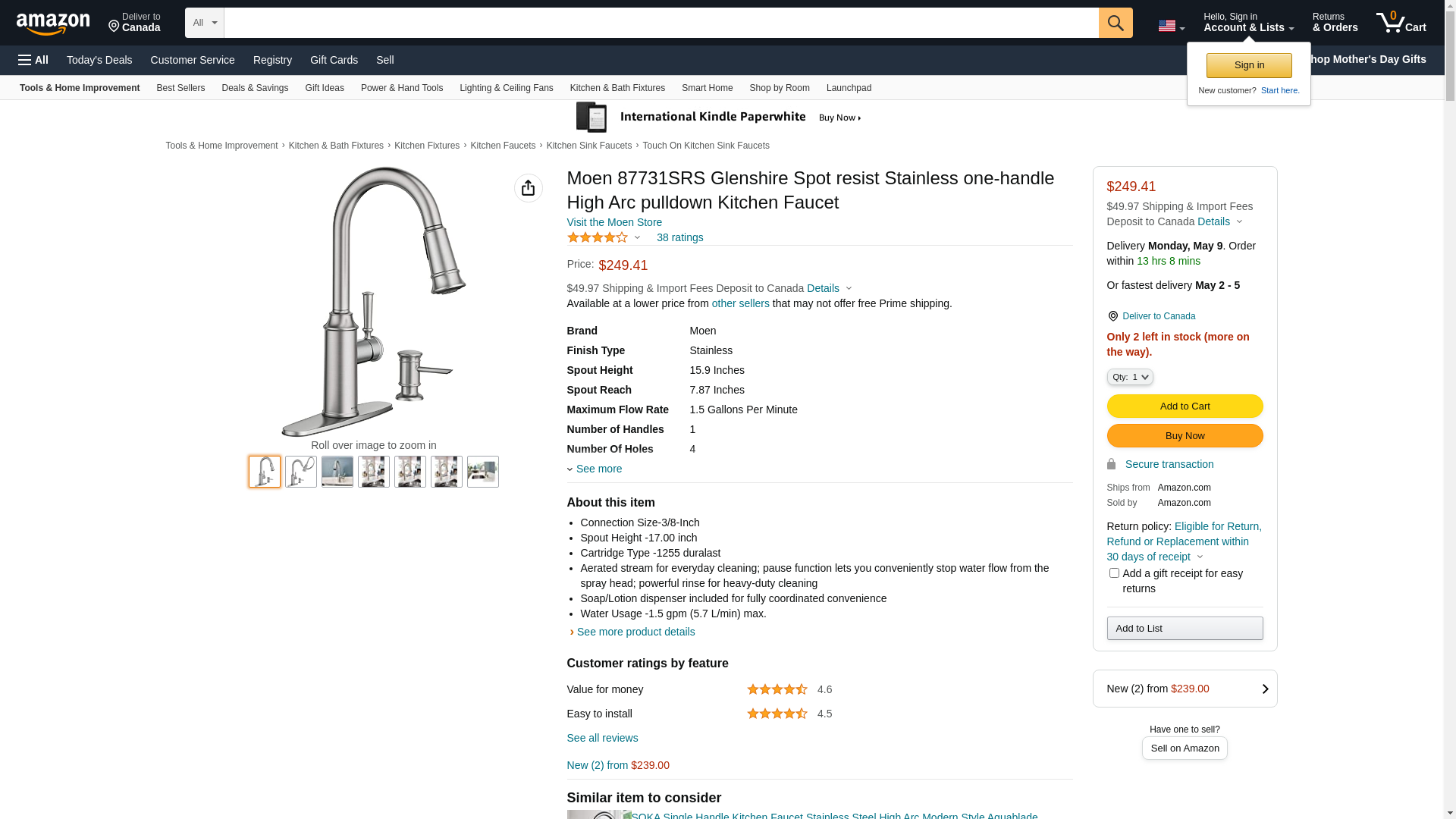Click the magnifying glass search button
The image size is (1456, 819).
click(1115, 23)
